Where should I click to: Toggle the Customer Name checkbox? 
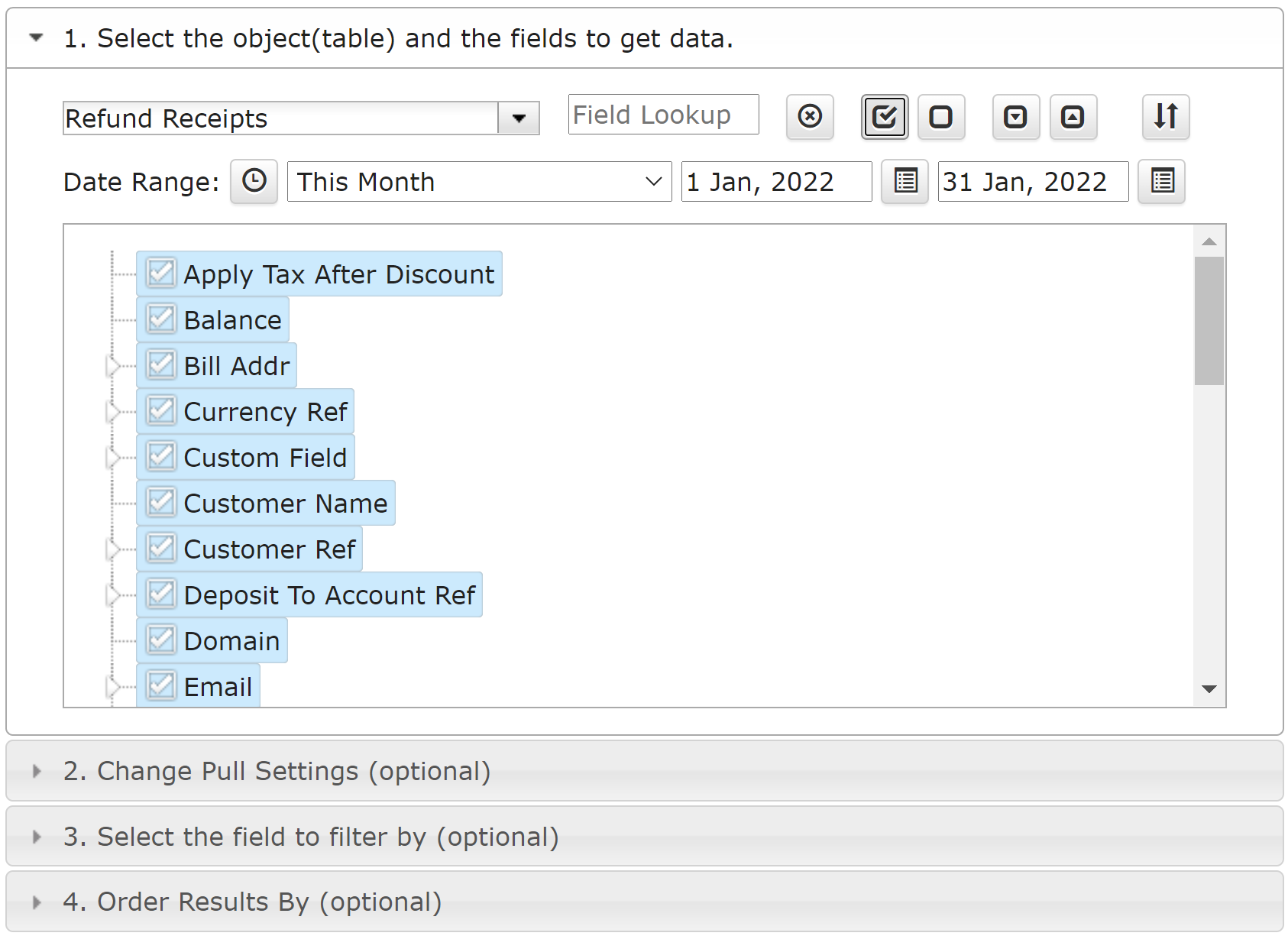click(x=161, y=503)
